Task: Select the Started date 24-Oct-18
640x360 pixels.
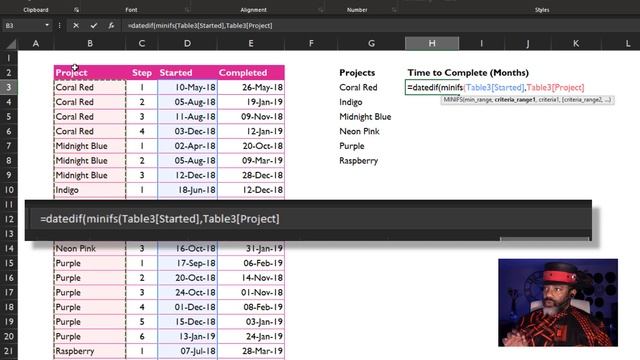Action: (x=187, y=292)
